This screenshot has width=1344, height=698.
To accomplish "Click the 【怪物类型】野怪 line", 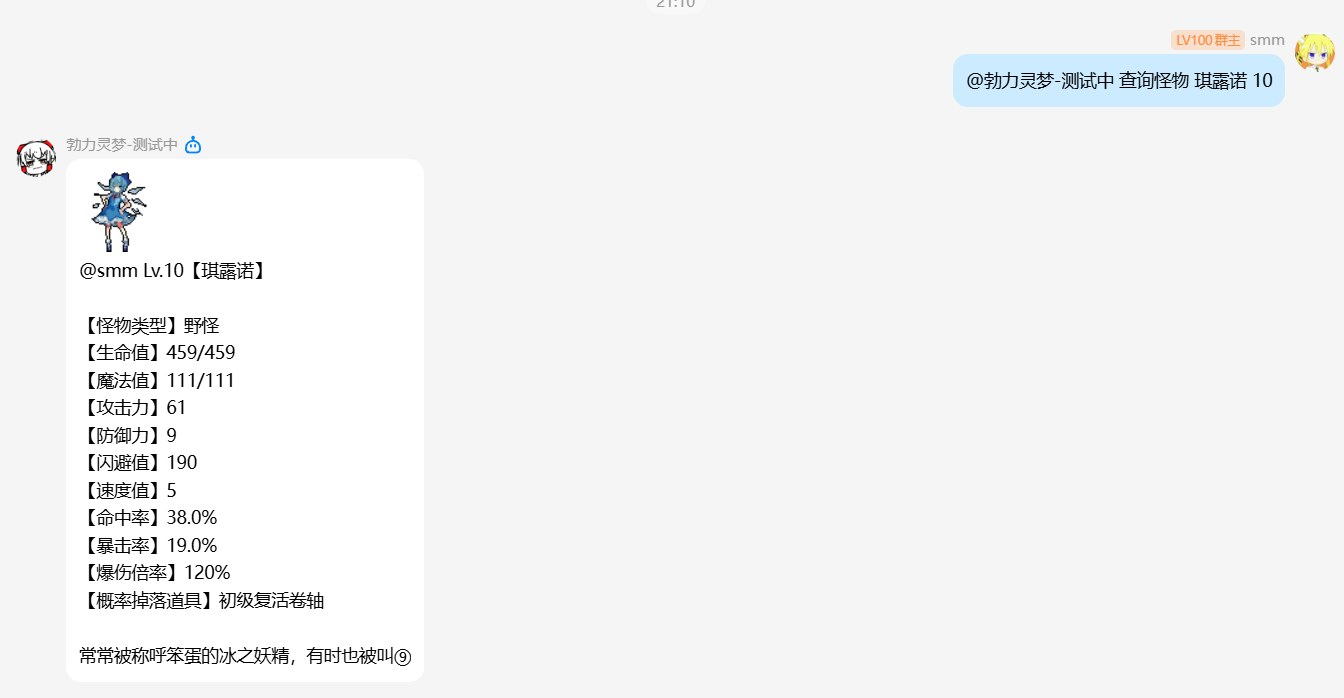I will 150,326.
